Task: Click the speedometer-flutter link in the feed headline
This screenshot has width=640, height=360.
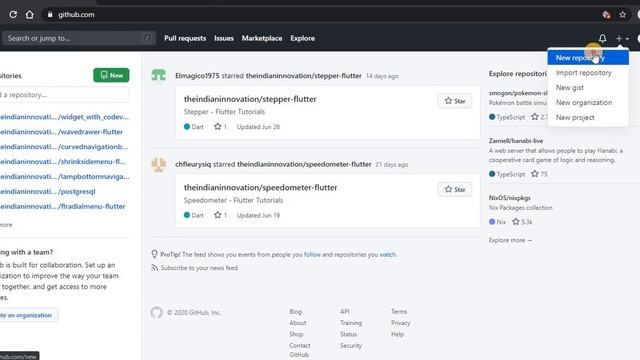Action: point(304,164)
